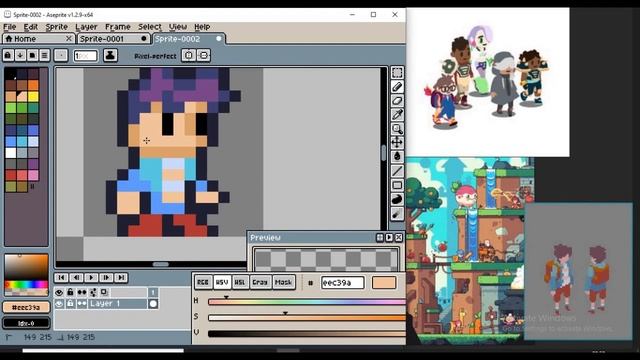Click the first symmetry options icon

click(x=189, y=55)
